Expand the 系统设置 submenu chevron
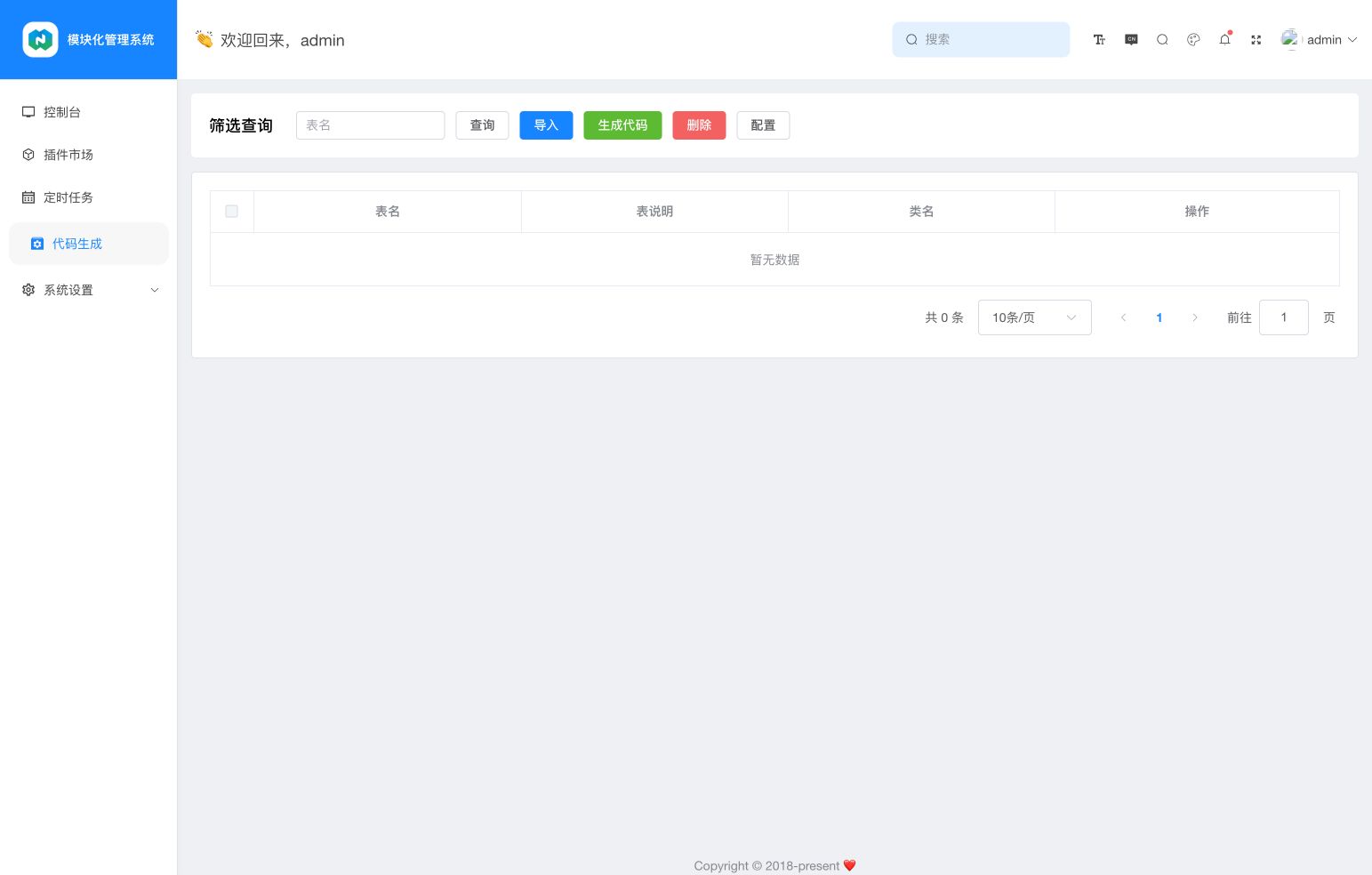Screen dimensions: 1372x875 [155, 290]
